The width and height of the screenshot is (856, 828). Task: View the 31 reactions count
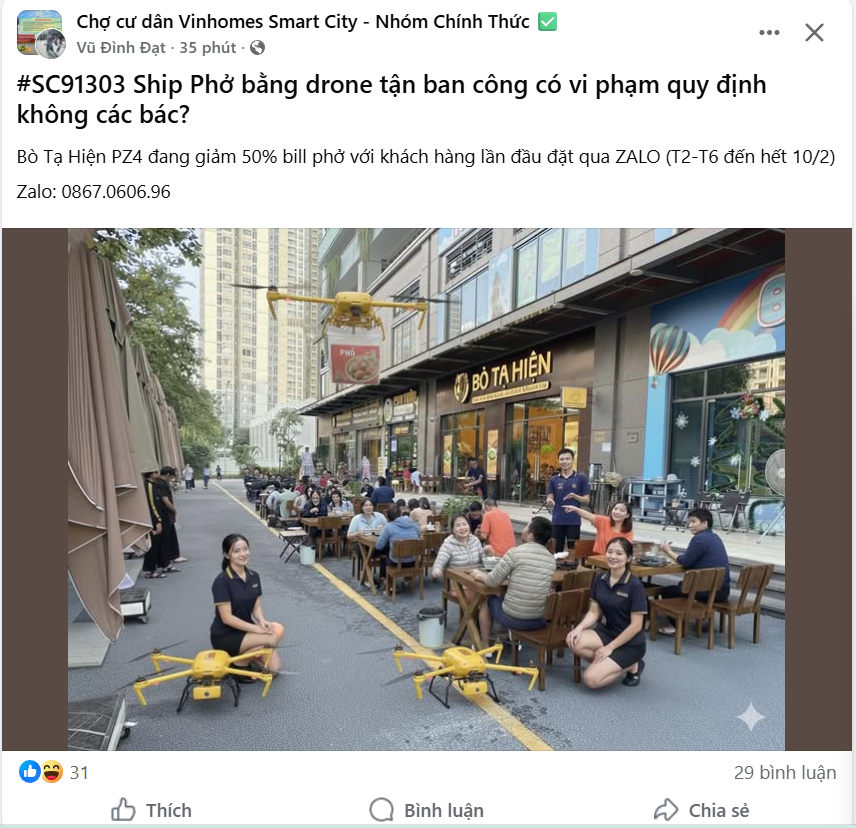(x=79, y=773)
